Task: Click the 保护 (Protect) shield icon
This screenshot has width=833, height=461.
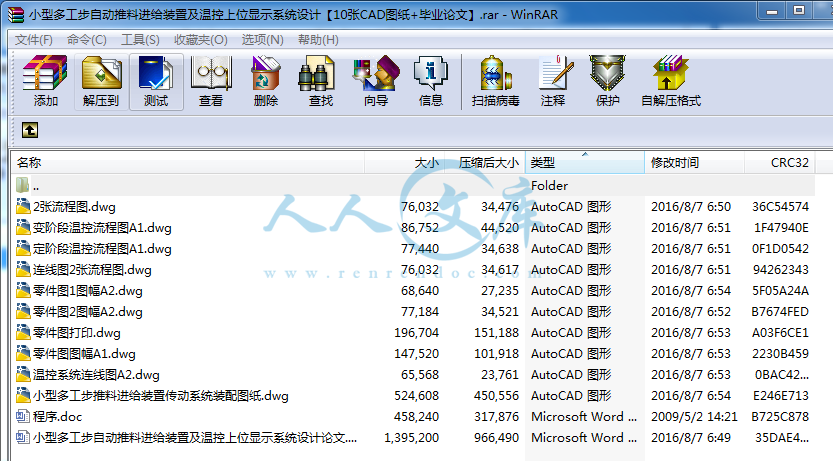Action: click(607, 73)
